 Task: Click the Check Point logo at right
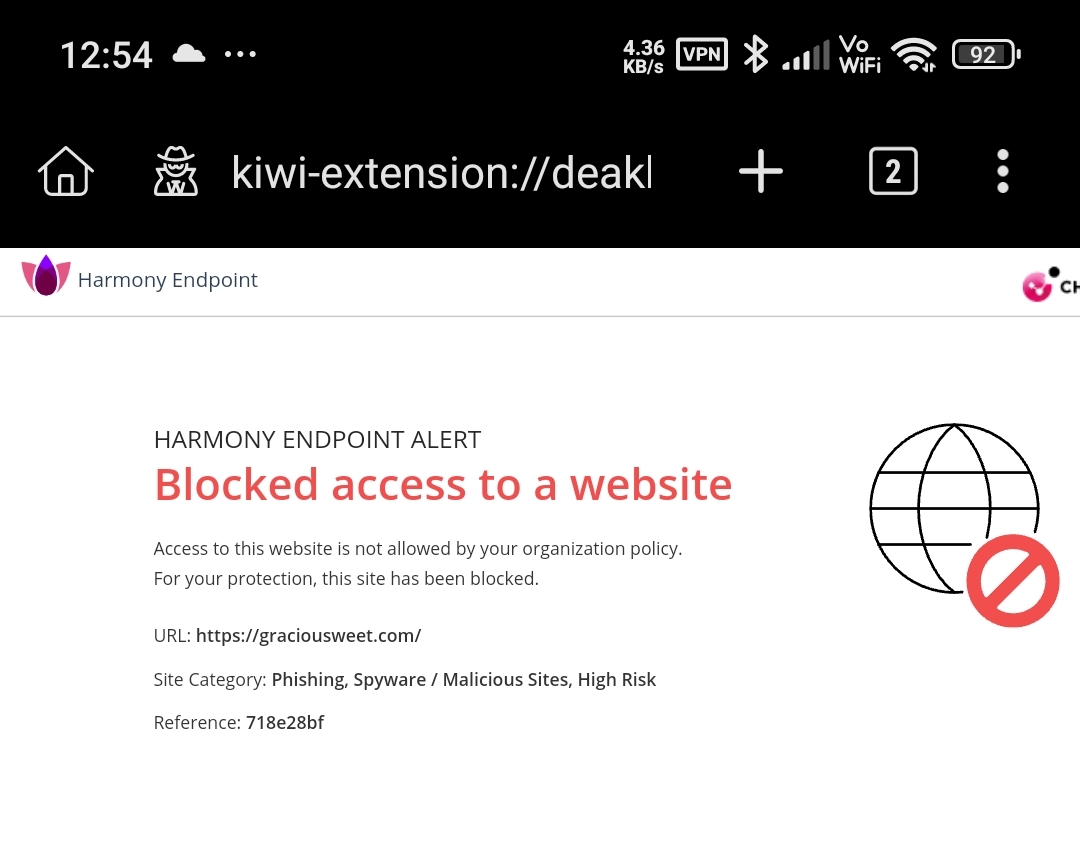(1051, 284)
